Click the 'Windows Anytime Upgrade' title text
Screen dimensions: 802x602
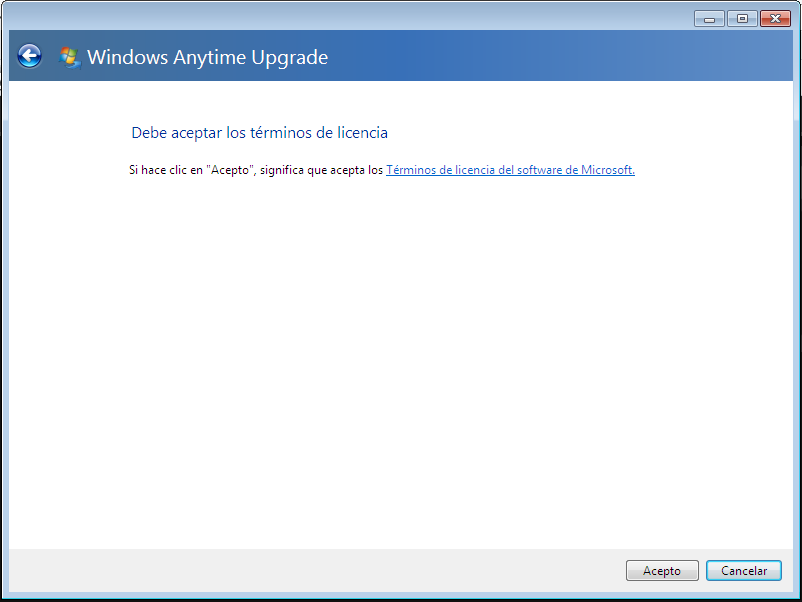coord(207,57)
